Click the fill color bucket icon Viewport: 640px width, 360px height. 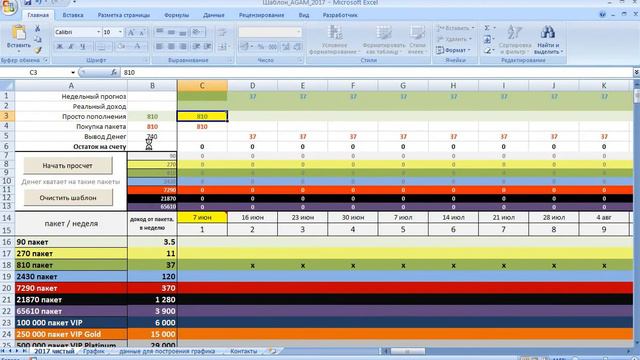point(121,47)
